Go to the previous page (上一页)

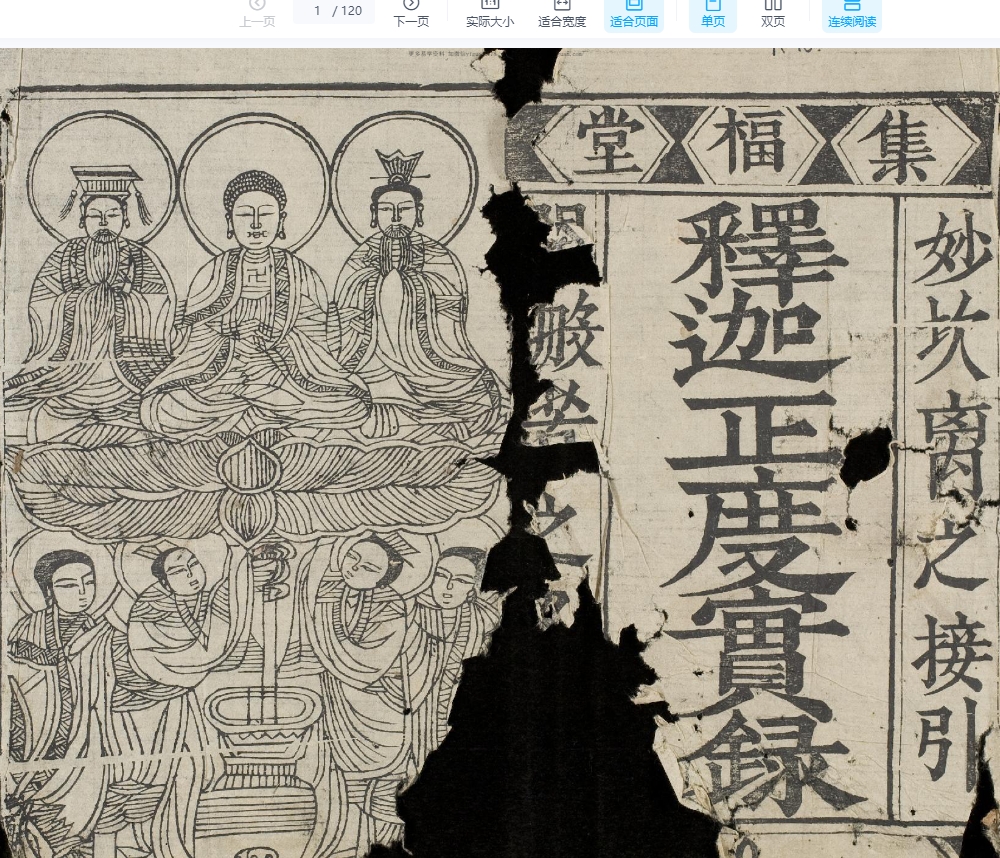tap(257, 13)
